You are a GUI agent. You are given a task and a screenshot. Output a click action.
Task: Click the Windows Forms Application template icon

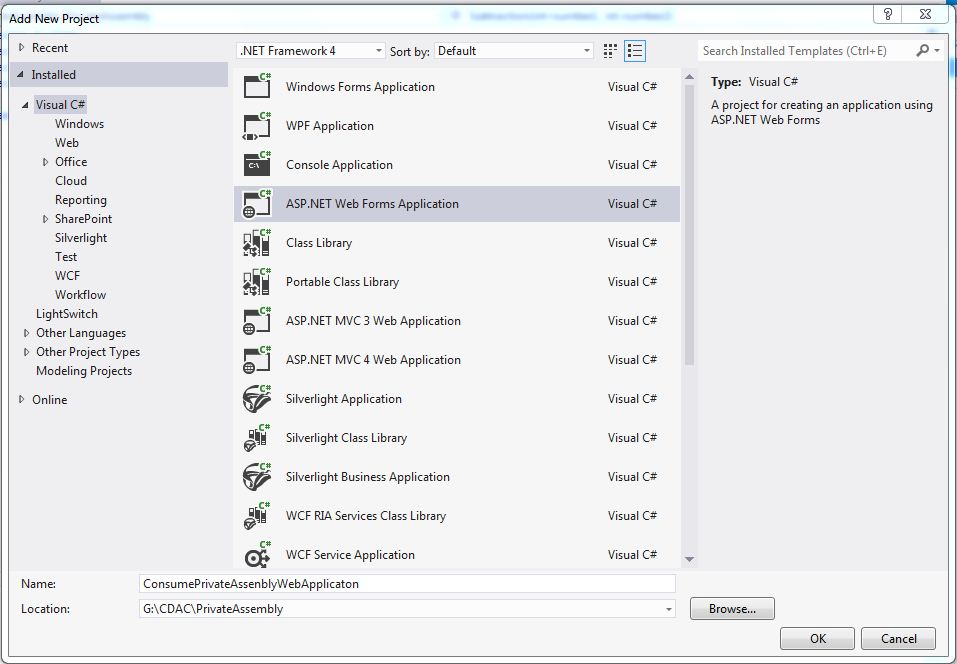click(257, 86)
